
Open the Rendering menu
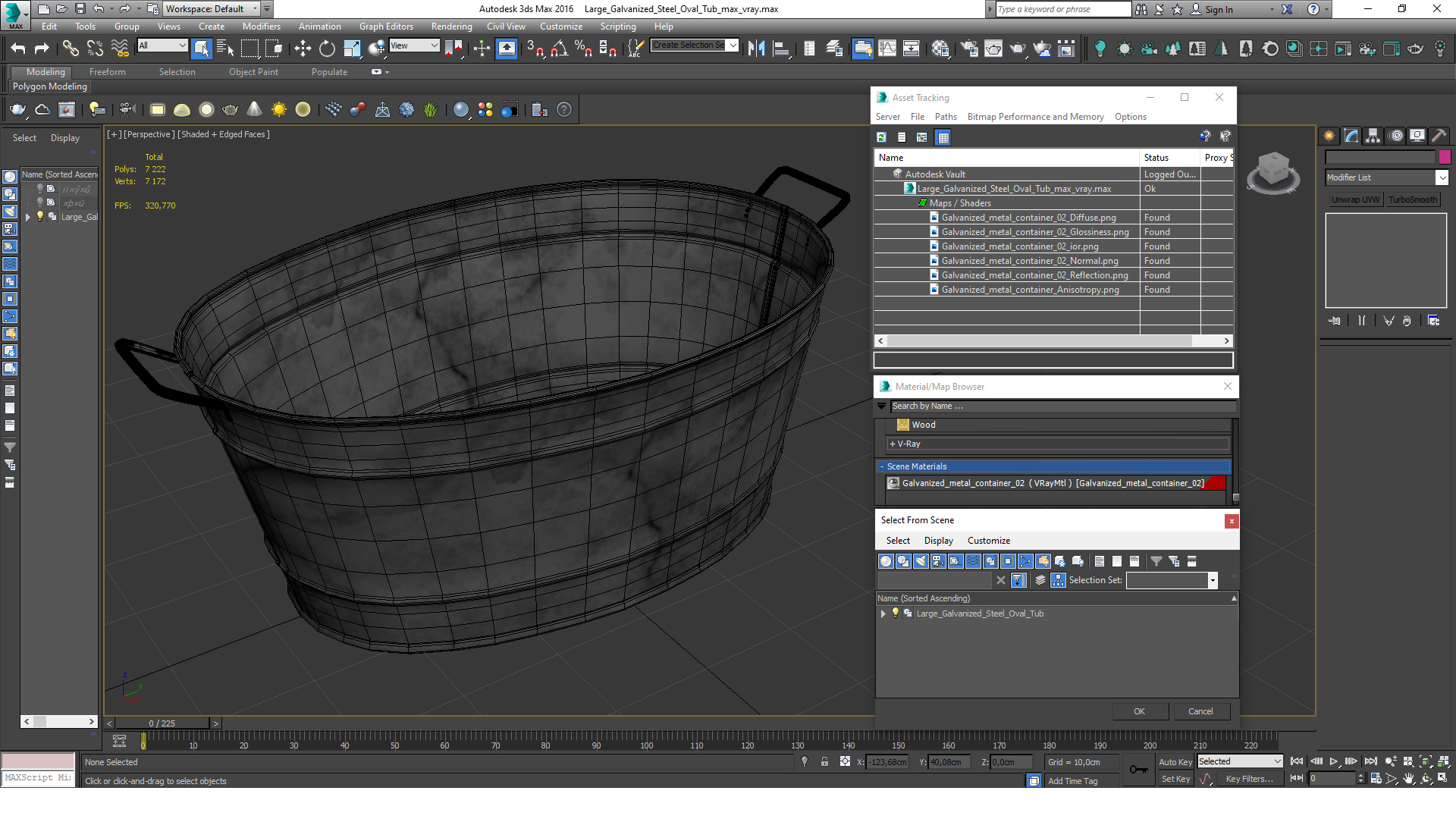pyautogui.click(x=451, y=27)
